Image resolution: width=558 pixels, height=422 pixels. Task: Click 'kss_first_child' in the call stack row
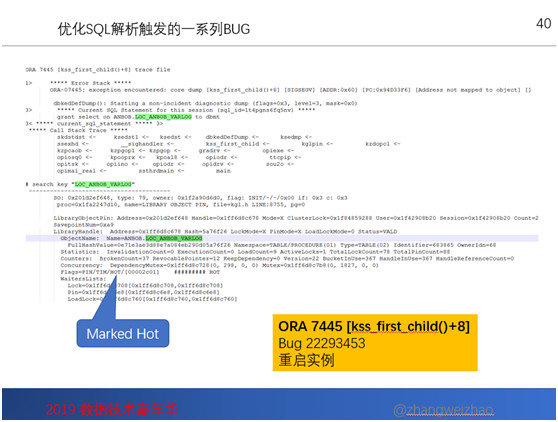coord(232,144)
